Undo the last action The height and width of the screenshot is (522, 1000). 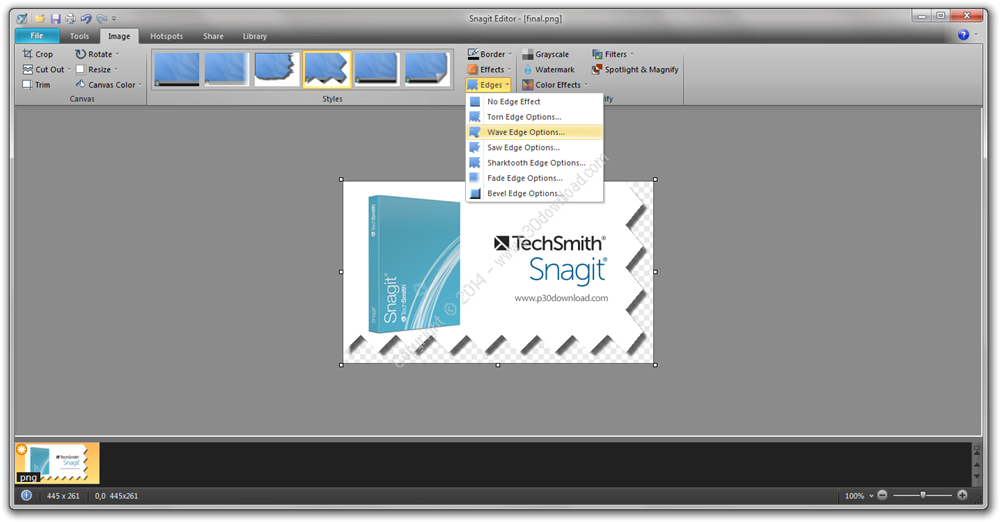coord(85,19)
